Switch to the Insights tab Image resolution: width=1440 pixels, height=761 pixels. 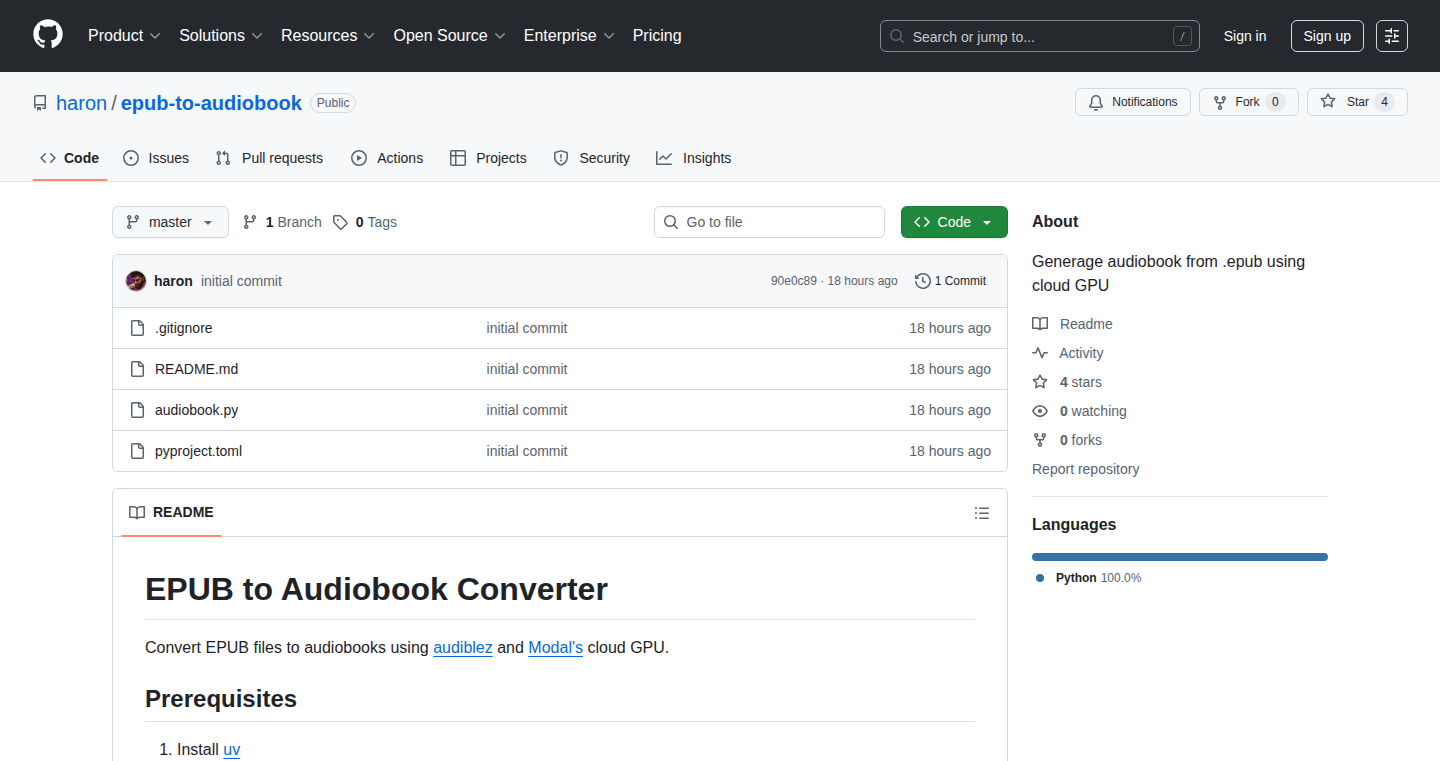click(x=694, y=158)
